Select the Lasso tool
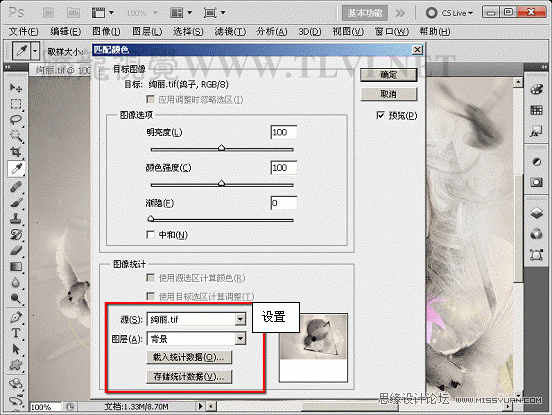The image size is (552, 415). click(x=16, y=120)
